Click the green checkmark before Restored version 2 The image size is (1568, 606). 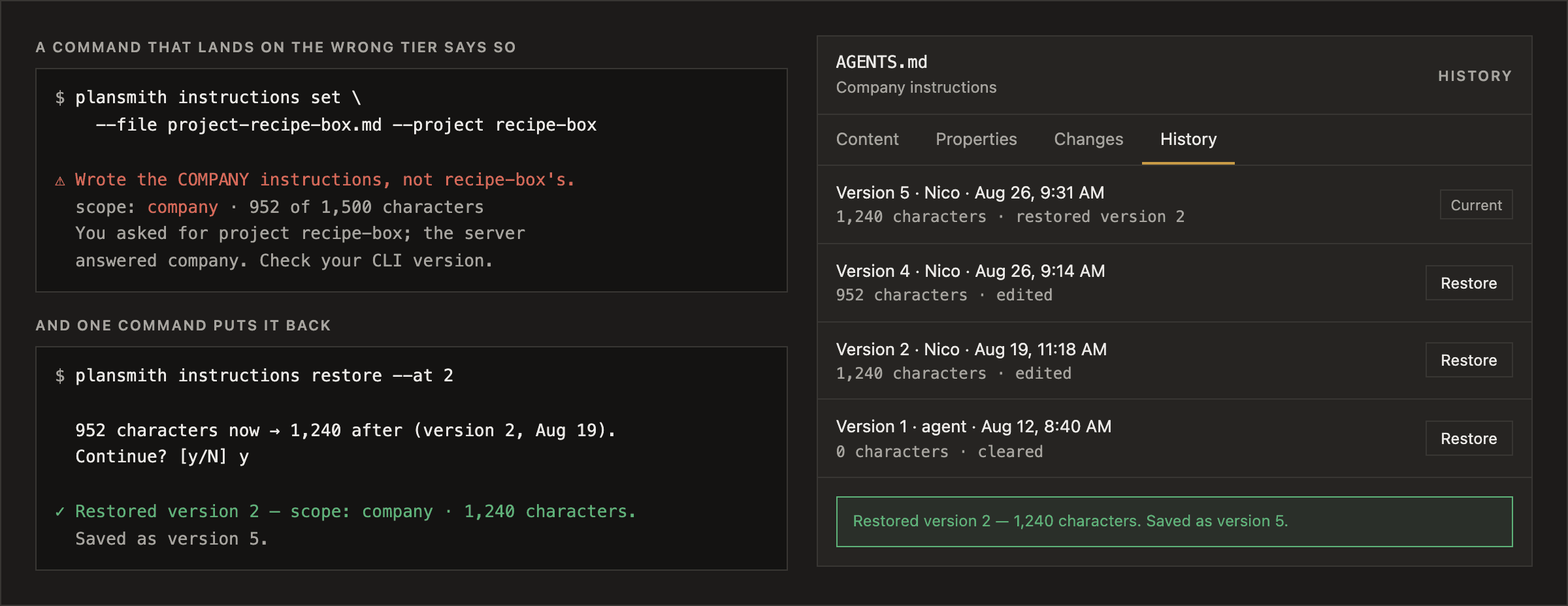[x=60, y=511]
